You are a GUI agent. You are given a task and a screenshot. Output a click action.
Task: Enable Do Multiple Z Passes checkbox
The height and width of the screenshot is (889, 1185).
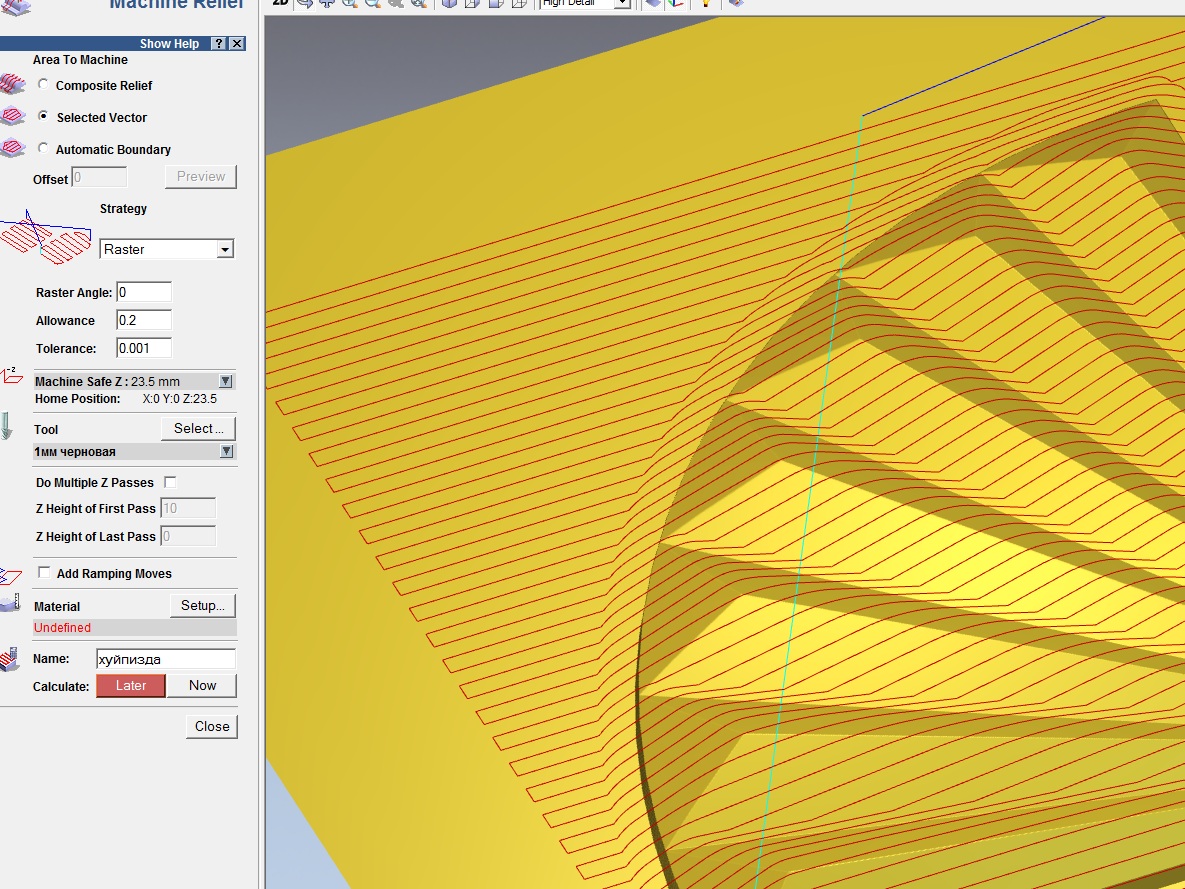coord(170,482)
